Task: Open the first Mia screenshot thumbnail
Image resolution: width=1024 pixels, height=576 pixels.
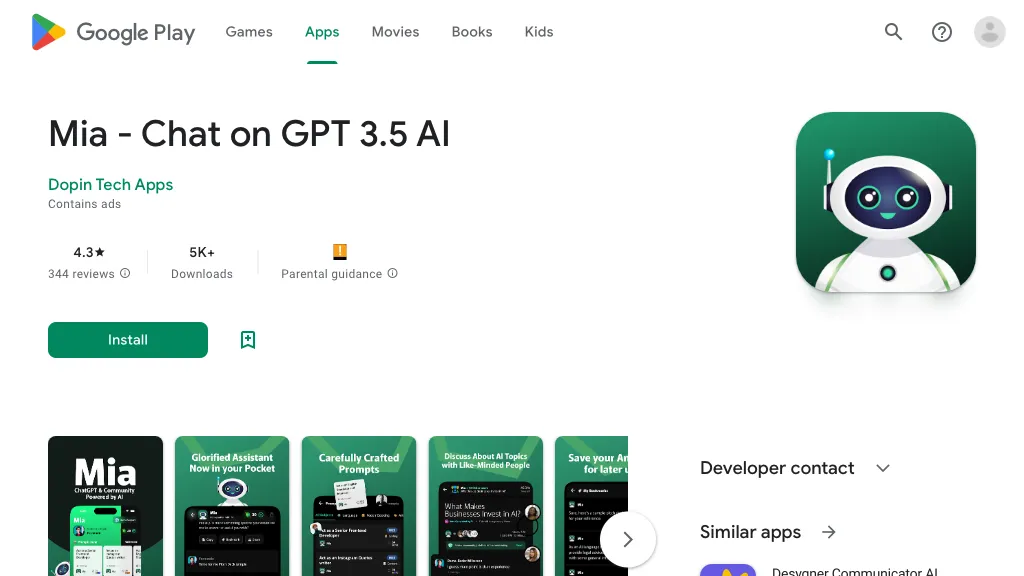Action: pos(105,505)
